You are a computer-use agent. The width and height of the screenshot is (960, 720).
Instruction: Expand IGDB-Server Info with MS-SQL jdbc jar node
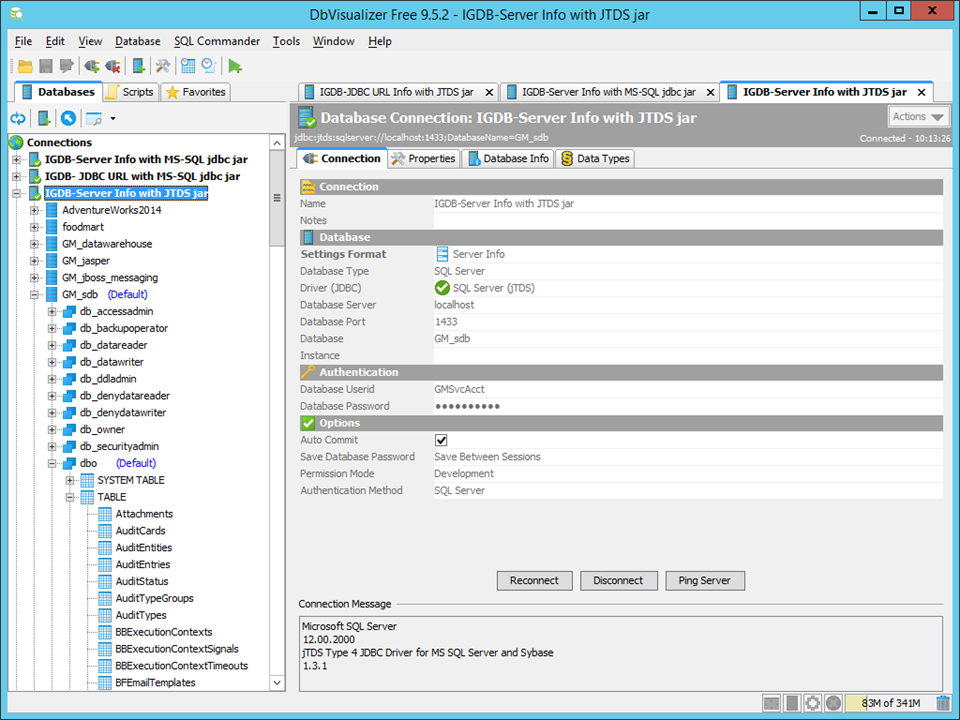point(17,160)
